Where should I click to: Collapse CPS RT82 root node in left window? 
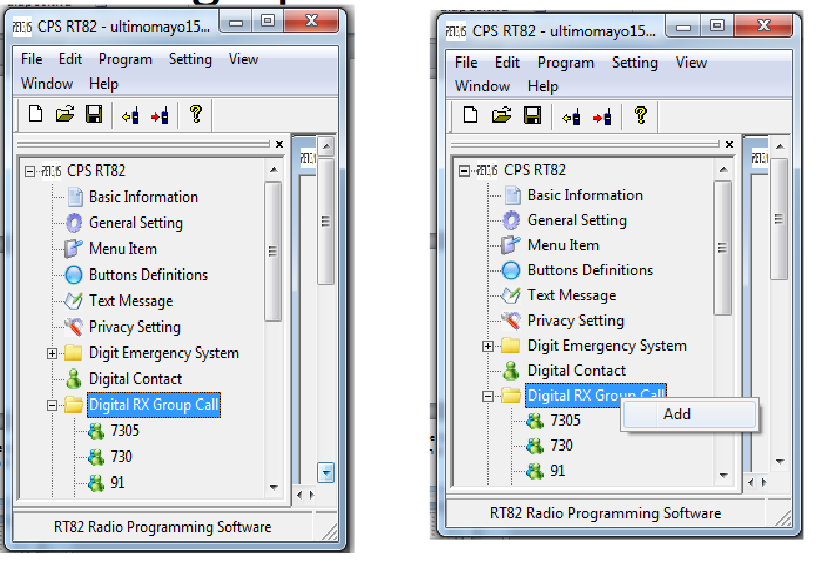tap(30, 171)
